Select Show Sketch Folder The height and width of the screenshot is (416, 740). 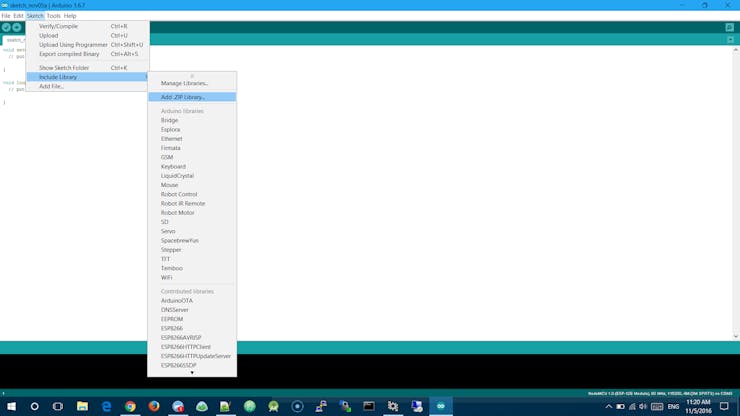pyautogui.click(x=88, y=68)
